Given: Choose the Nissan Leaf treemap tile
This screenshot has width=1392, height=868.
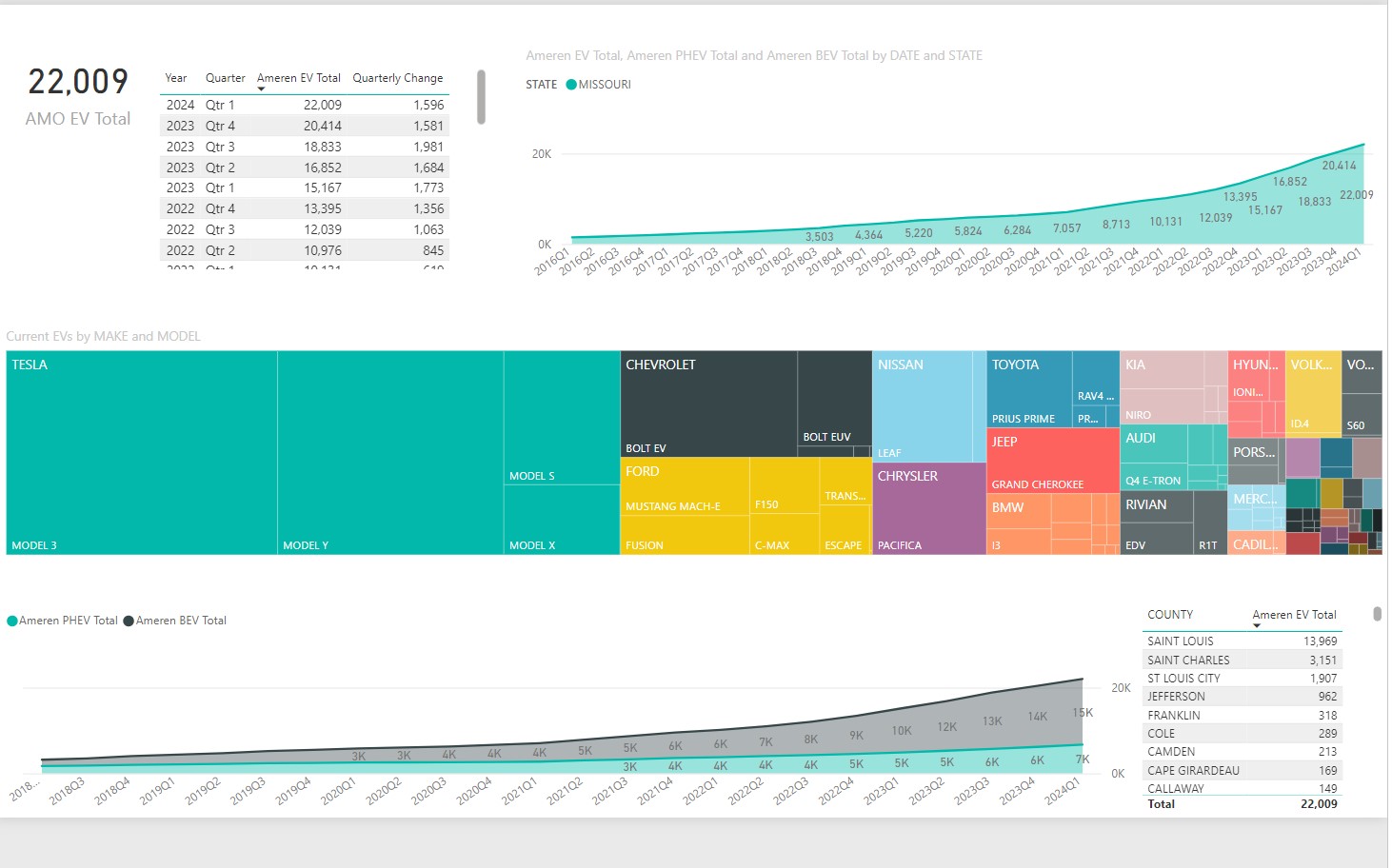Looking at the screenshot, I should (922, 406).
